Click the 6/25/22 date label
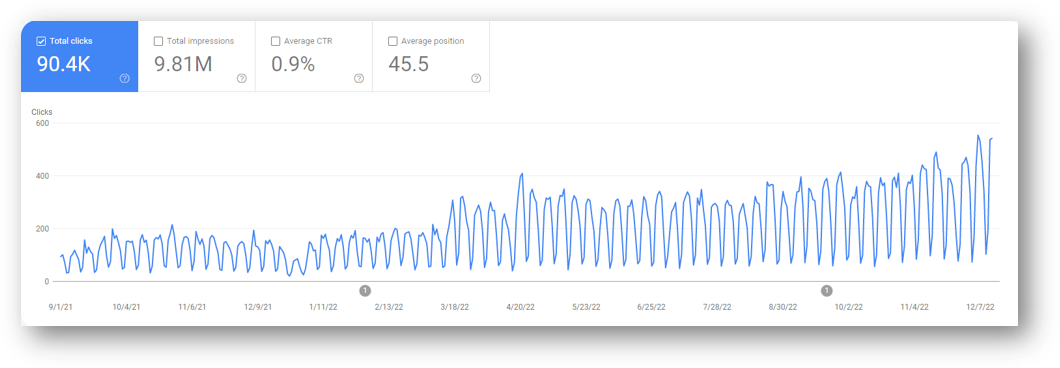This screenshot has height=368, width=1060. [x=652, y=307]
